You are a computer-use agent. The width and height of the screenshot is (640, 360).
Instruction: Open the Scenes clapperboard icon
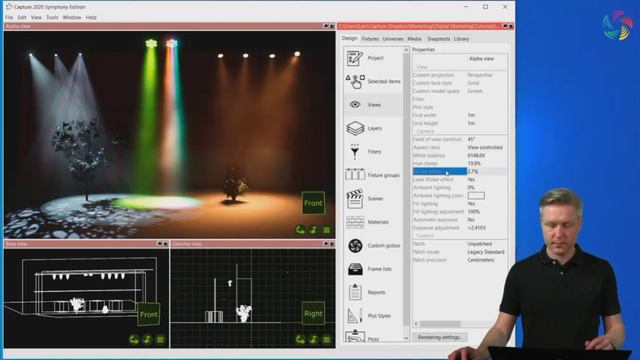click(x=355, y=198)
